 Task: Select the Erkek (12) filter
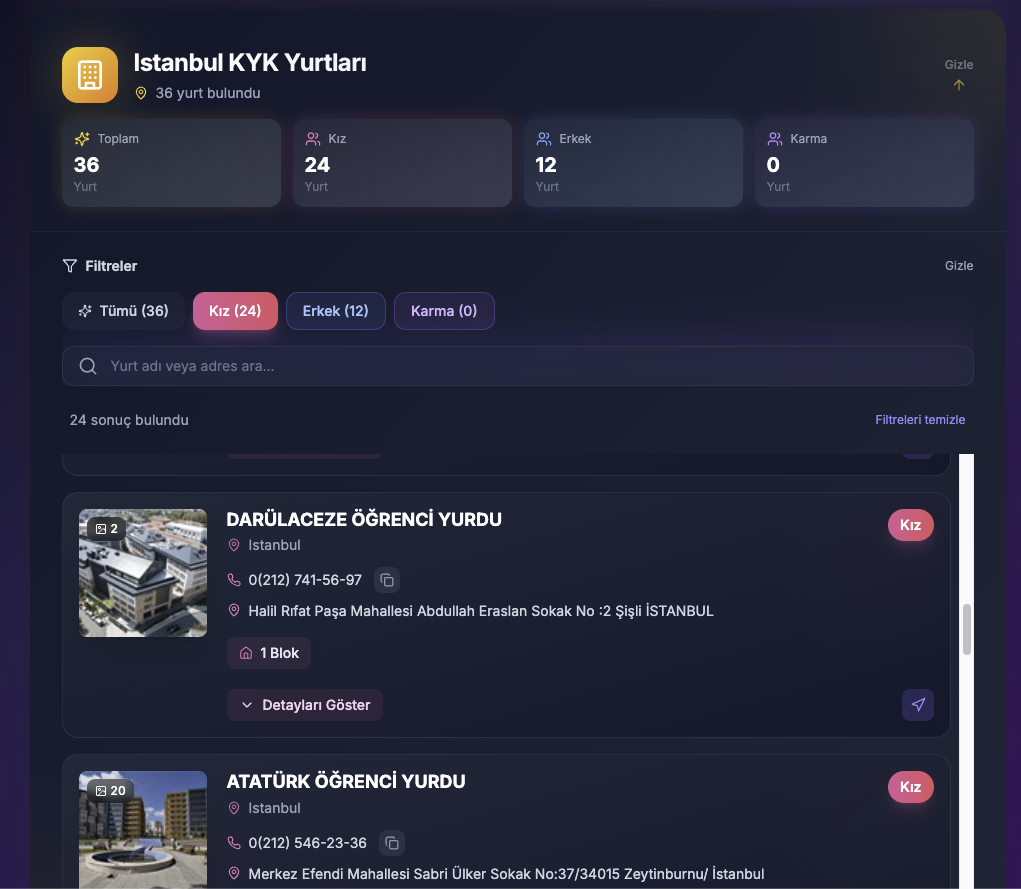point(335,311)
